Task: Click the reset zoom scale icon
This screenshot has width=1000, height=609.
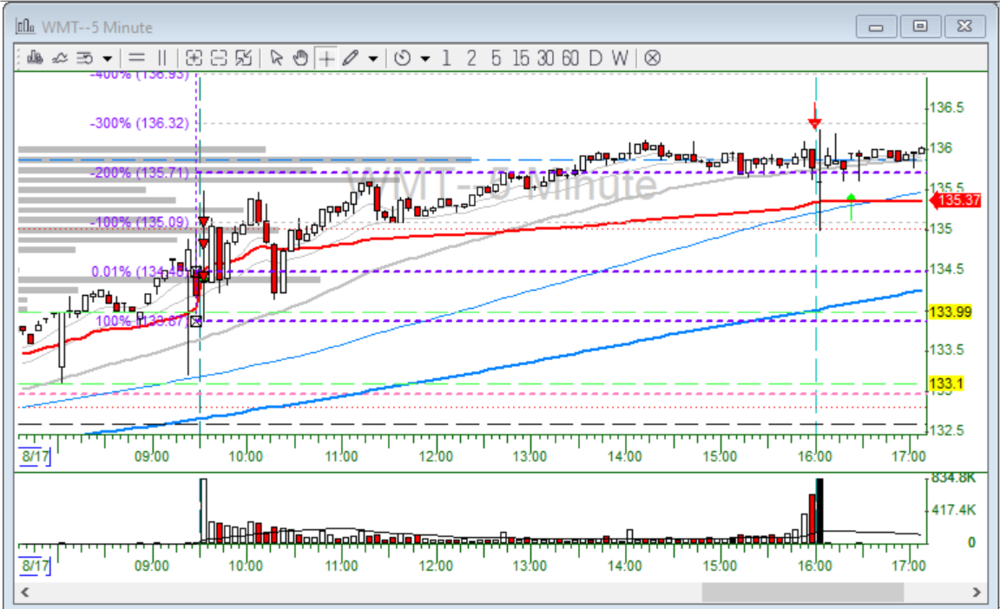Action: 244,58
